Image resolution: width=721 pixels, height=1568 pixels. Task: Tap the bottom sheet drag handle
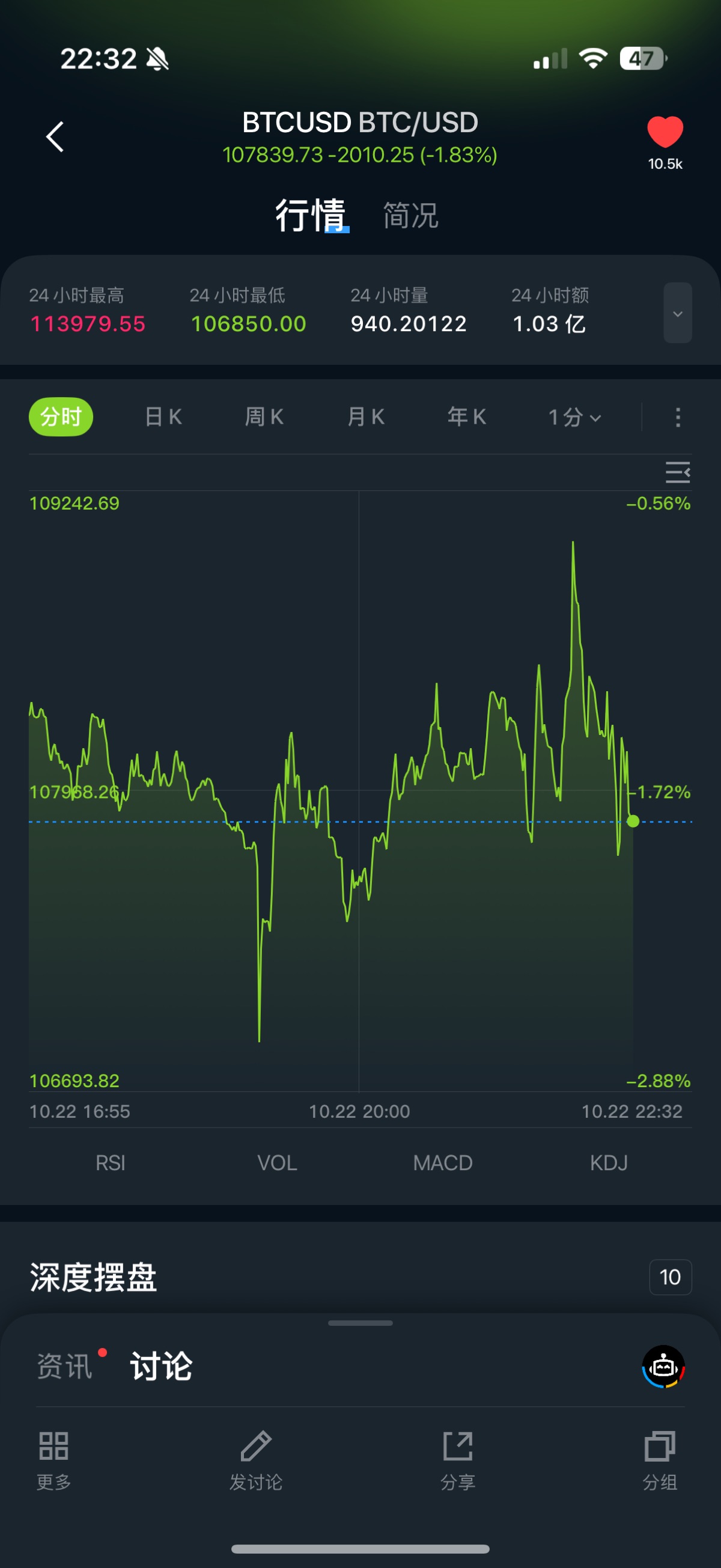click(x=360, y=1323)
